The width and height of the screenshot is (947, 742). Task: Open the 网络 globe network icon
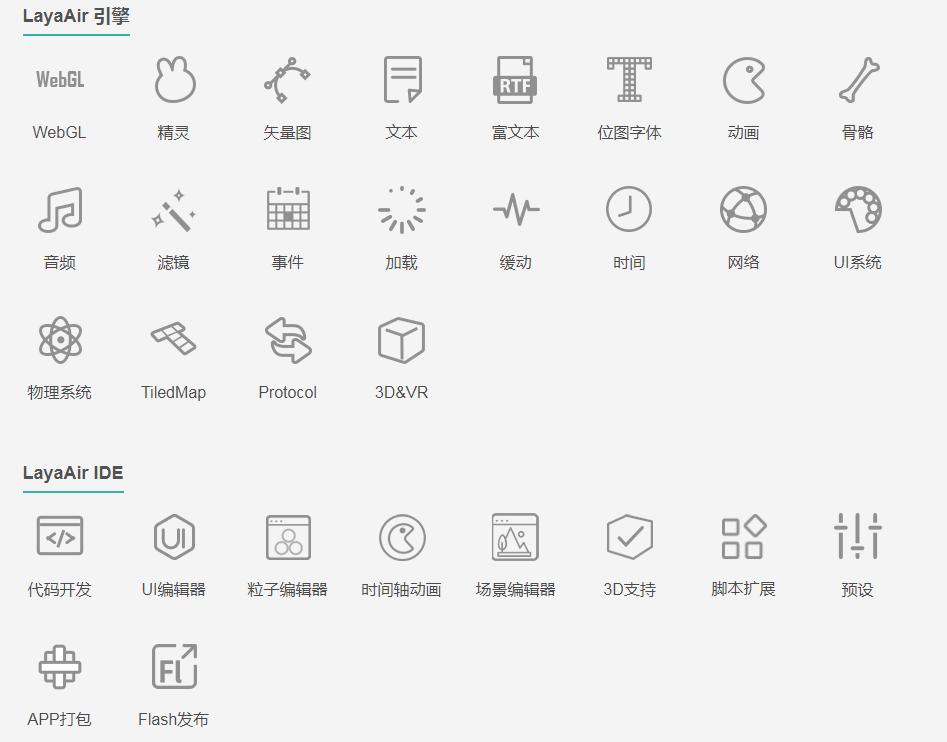(x=743, y=209)
